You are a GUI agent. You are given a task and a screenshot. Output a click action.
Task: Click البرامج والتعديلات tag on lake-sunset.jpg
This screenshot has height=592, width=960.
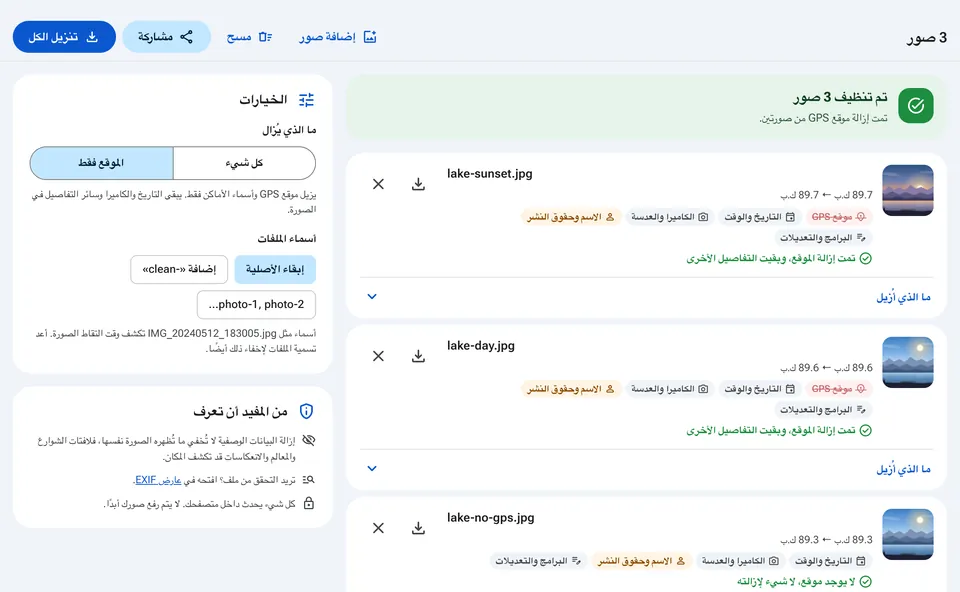[823, 238]
